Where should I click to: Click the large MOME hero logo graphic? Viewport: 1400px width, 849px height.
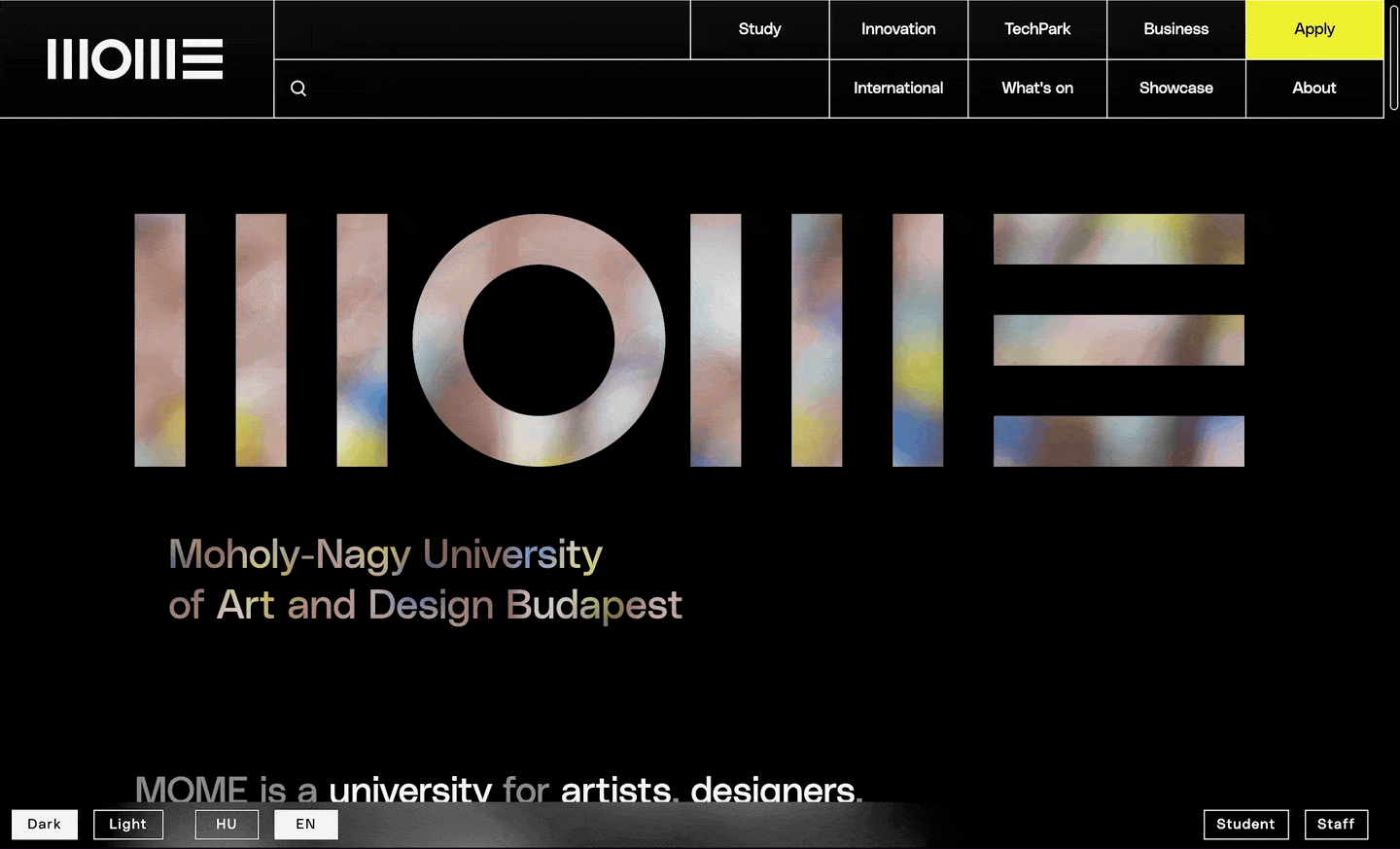click(x=689, y=340)
